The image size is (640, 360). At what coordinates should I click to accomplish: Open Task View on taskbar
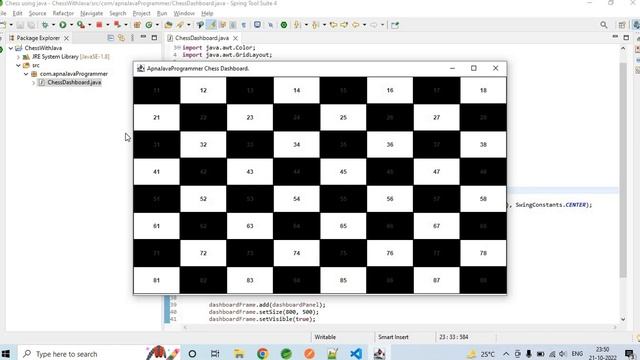(215, 353)
